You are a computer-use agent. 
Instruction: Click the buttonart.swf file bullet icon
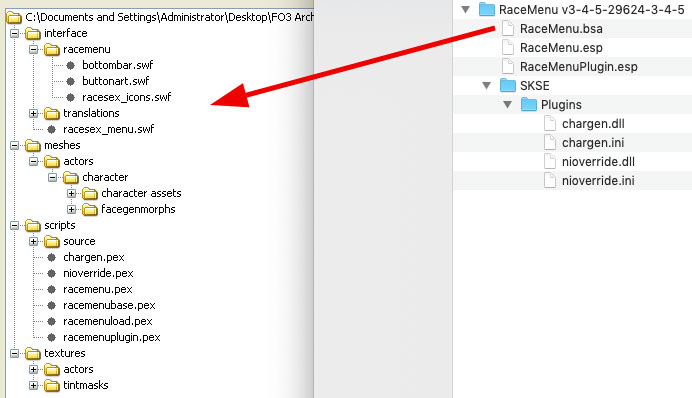[x=71, y=81]
